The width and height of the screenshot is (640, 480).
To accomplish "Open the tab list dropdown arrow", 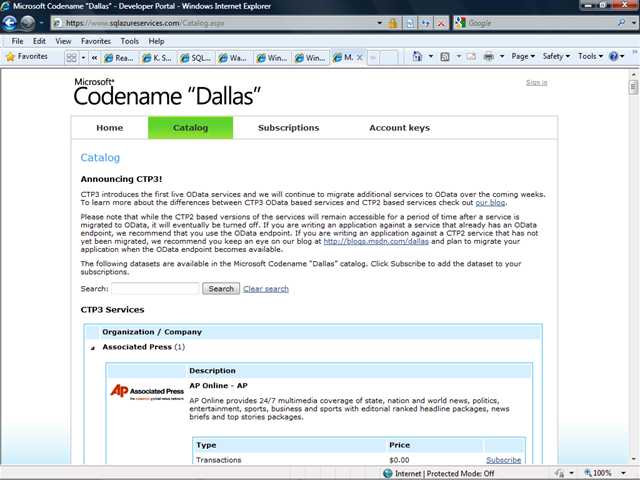I will [83, 58].
